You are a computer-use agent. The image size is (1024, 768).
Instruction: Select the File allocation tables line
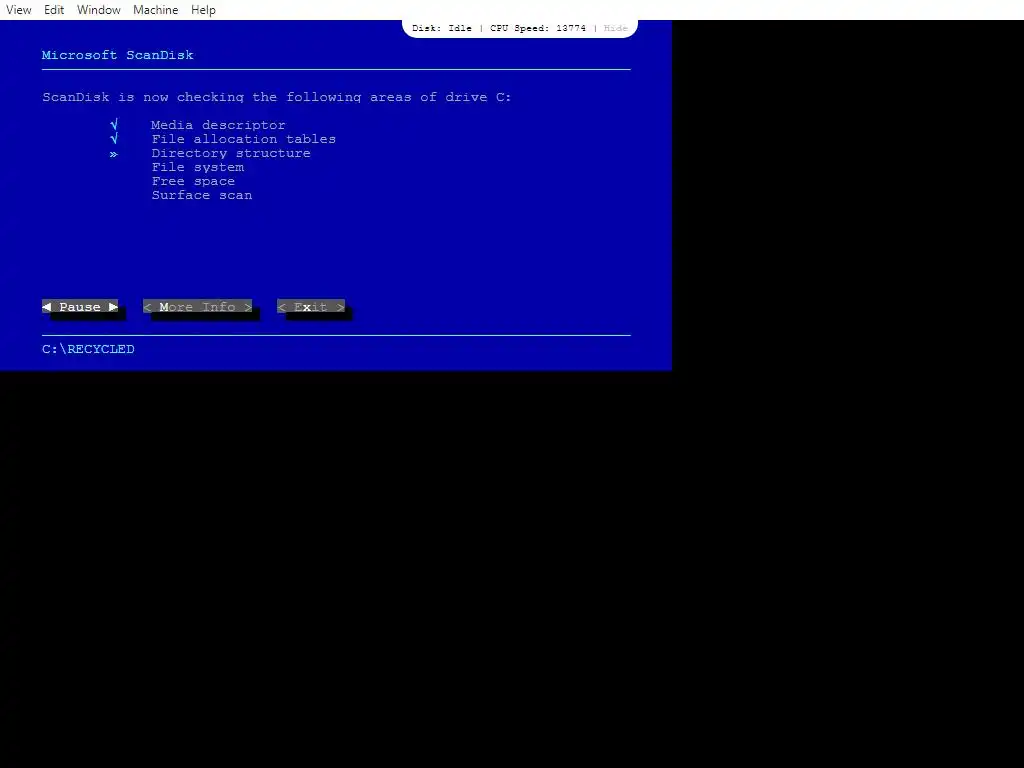point(244,139)
